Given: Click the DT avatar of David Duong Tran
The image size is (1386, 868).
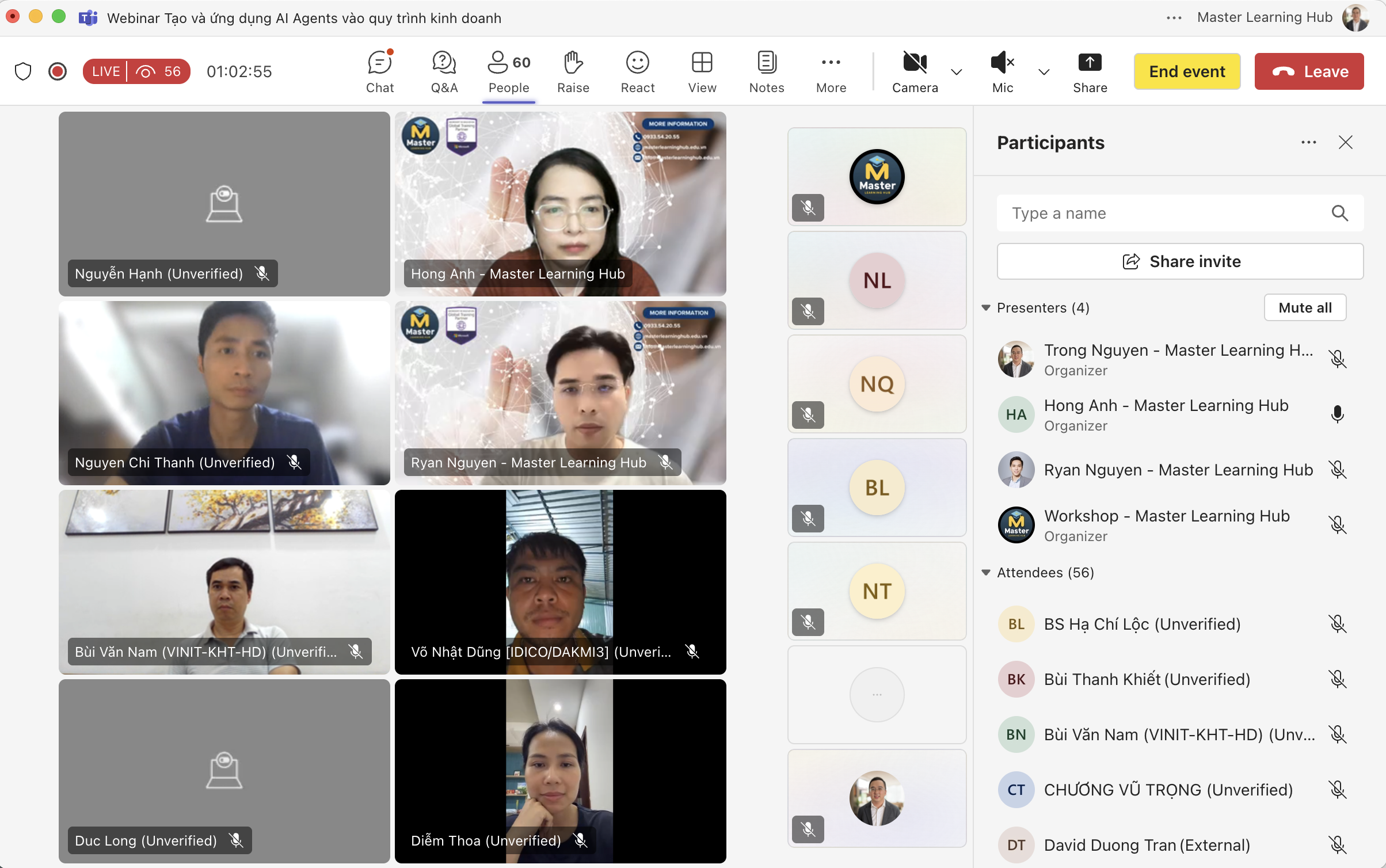Looking at the screenshot, I should (x=1016, y=845).
